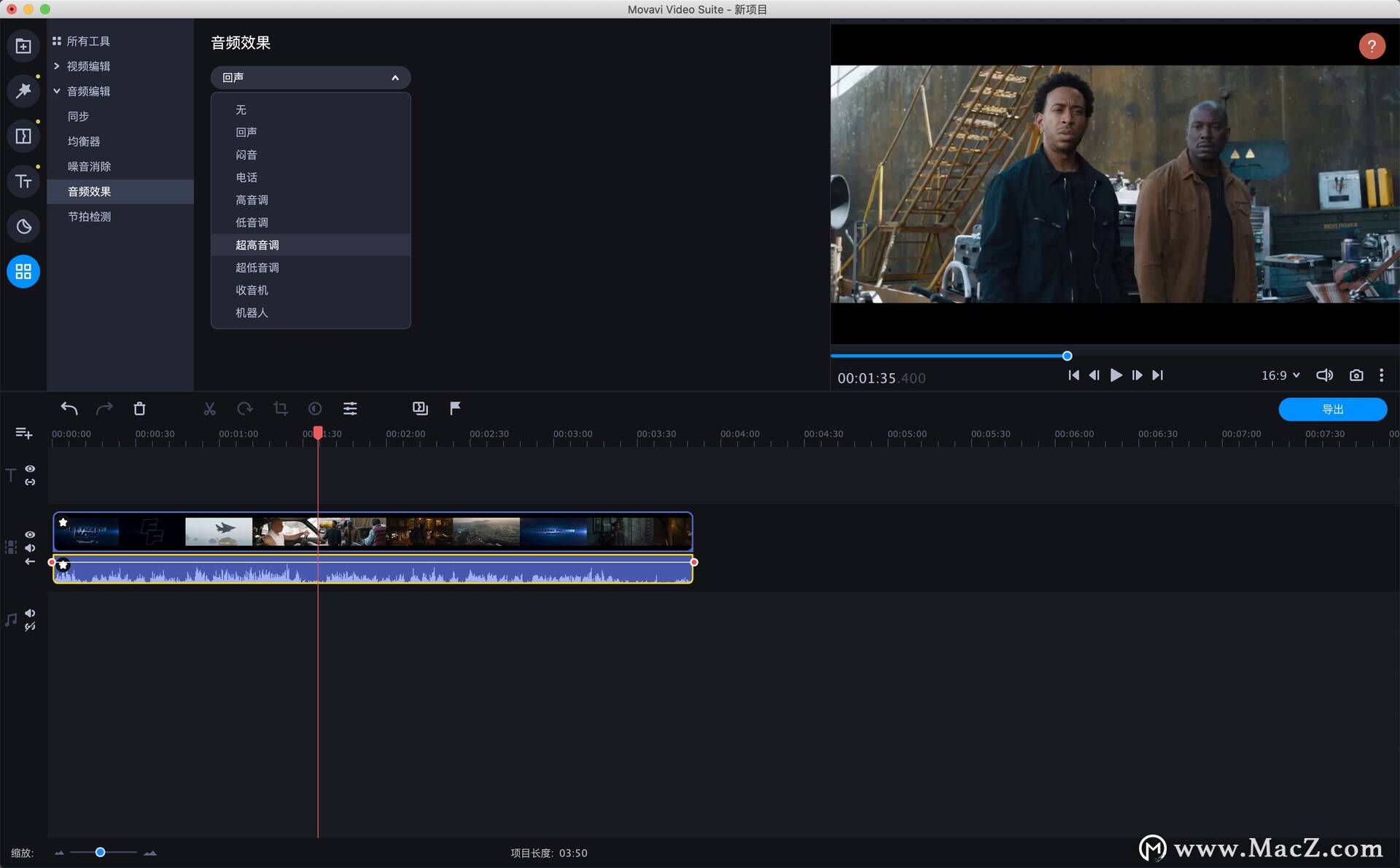Screen dimensions: 1400x868
Task: Split clip with scissors icon
Action: coord(209,409)
